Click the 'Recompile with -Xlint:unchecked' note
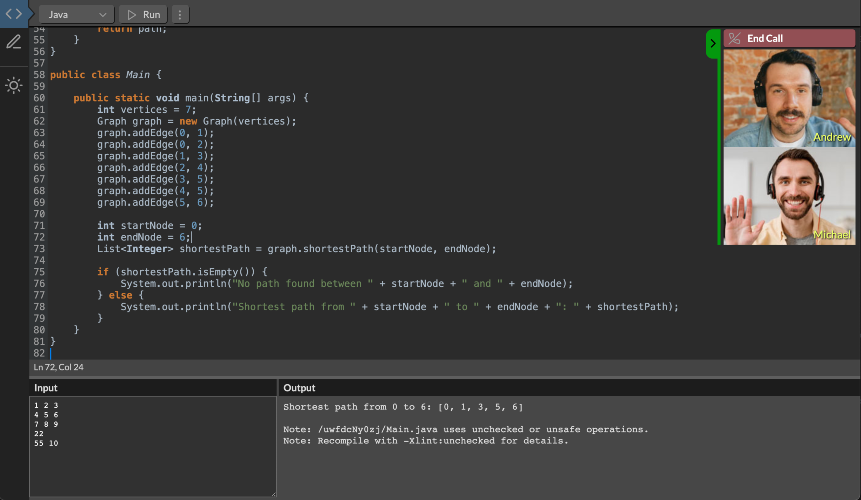 pos(426,441)
